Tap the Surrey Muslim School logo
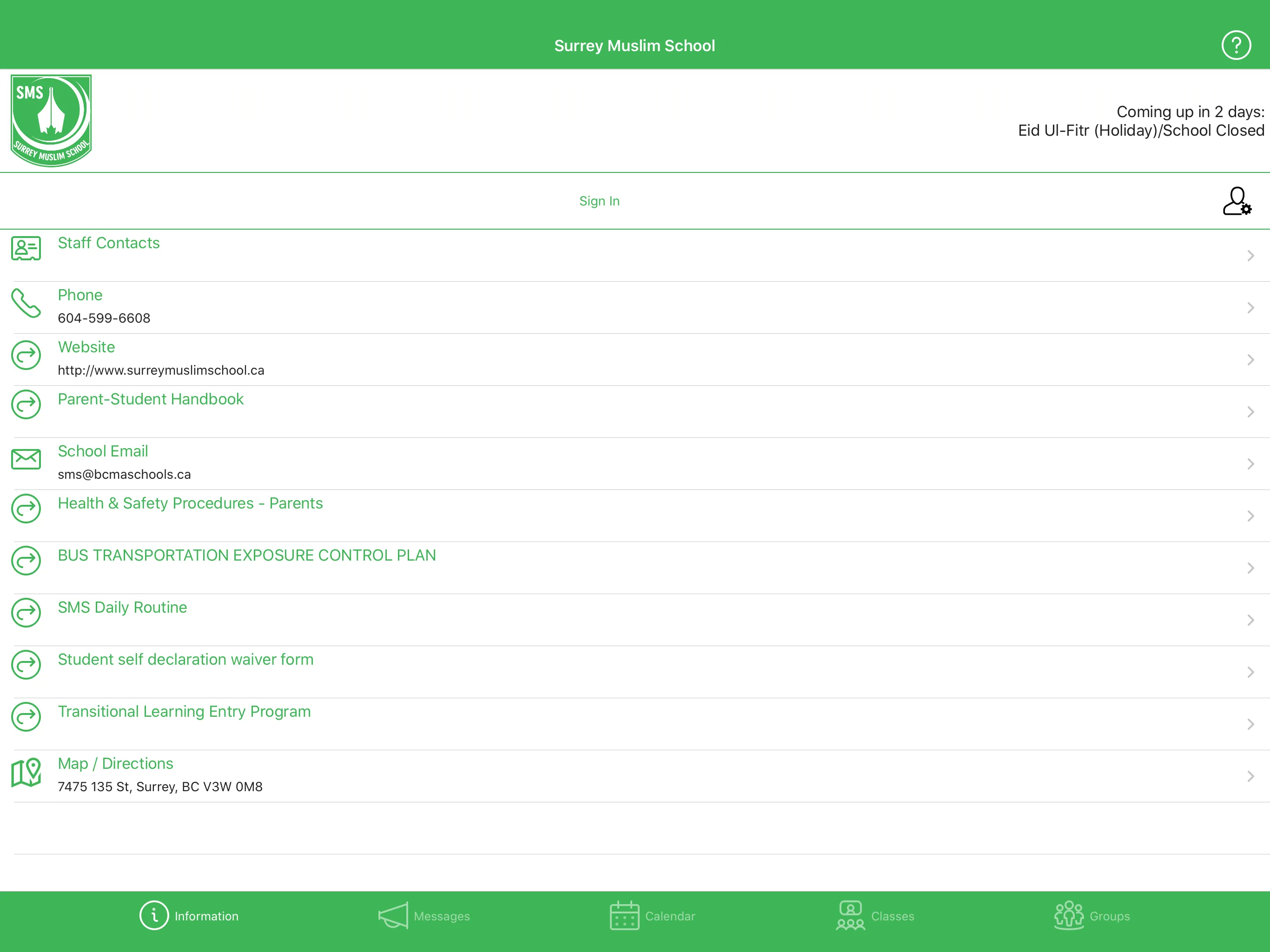This screenshot has width=1270, height=952. [51, 120]
